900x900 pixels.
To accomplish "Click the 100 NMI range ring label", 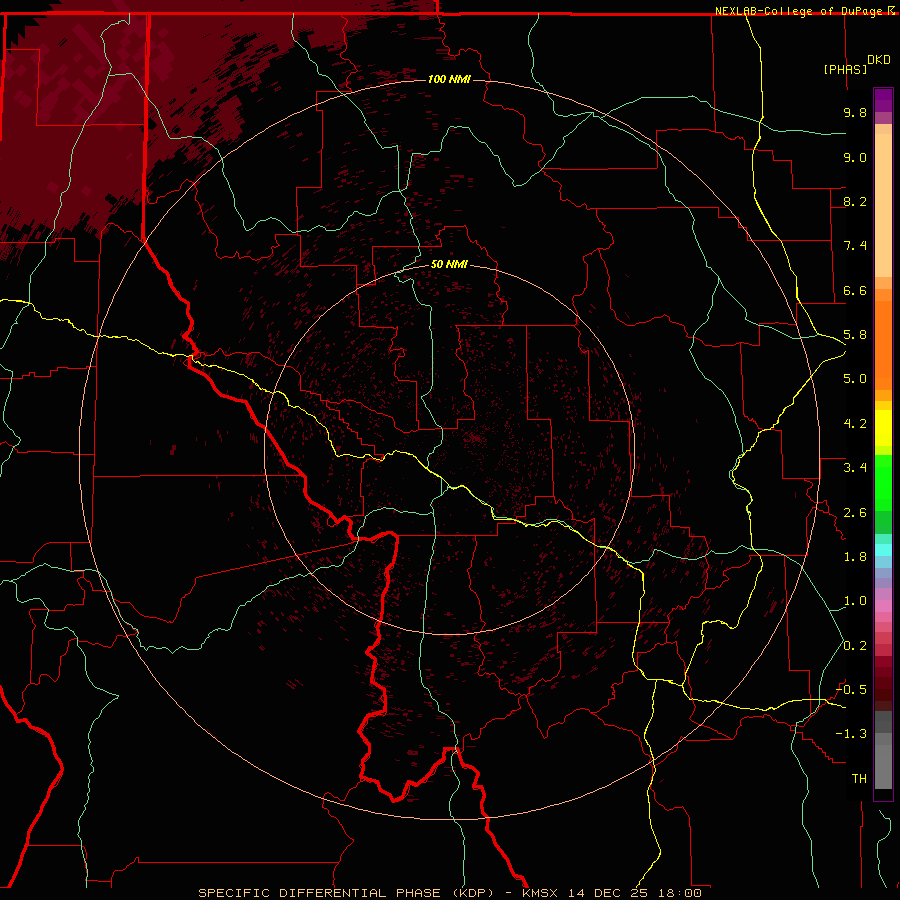I will coord(449,79).
